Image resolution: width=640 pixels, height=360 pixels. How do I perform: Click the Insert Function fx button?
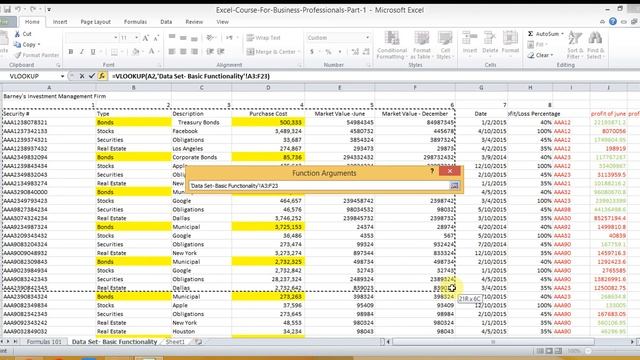point(102,76)
